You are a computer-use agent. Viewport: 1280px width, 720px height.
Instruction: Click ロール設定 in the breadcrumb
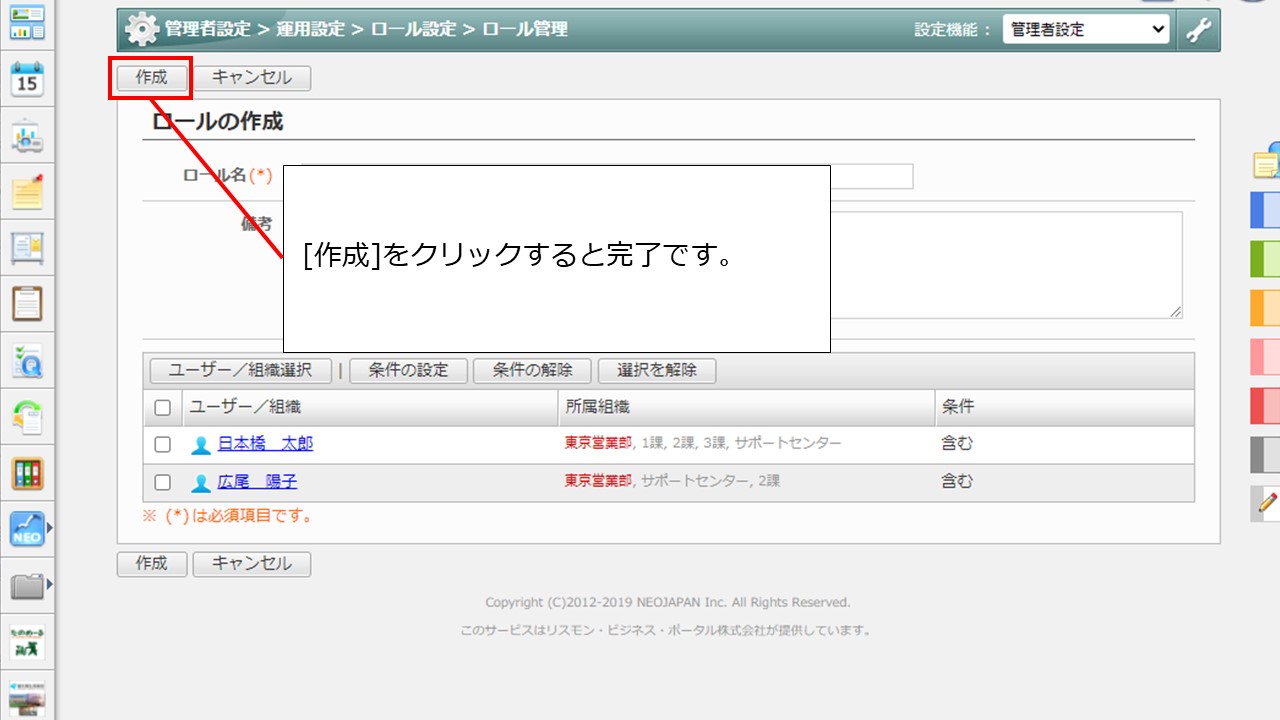pyautogui.click(x=413, y=30)
